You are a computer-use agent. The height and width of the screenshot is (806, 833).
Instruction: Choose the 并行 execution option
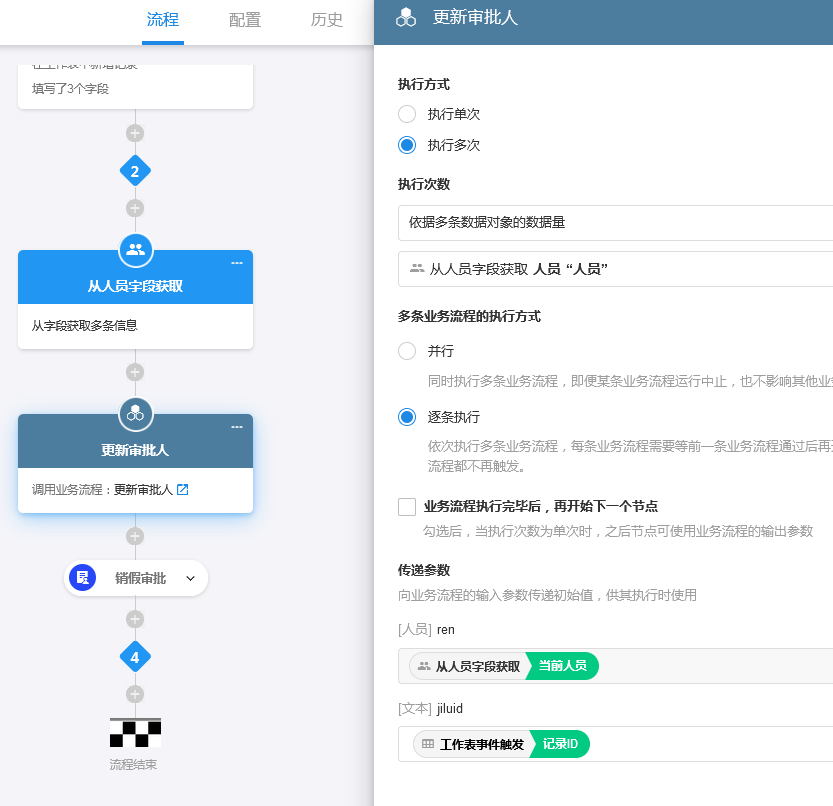tap(407, 351)
